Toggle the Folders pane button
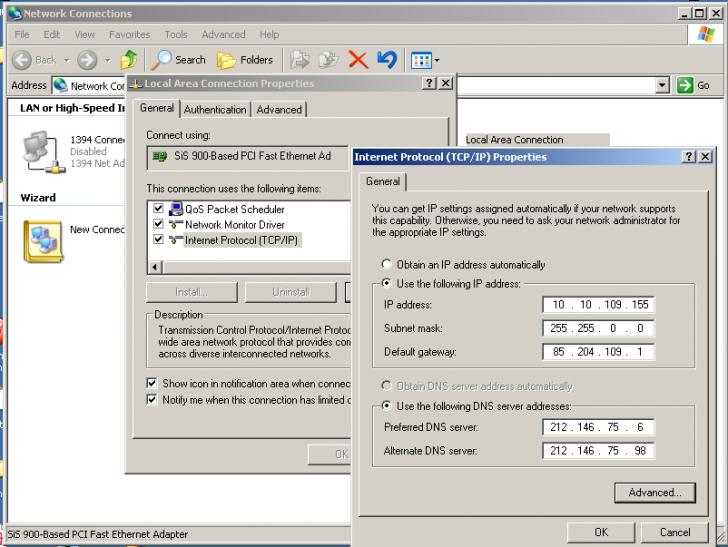728x547 pixels. 245,60
